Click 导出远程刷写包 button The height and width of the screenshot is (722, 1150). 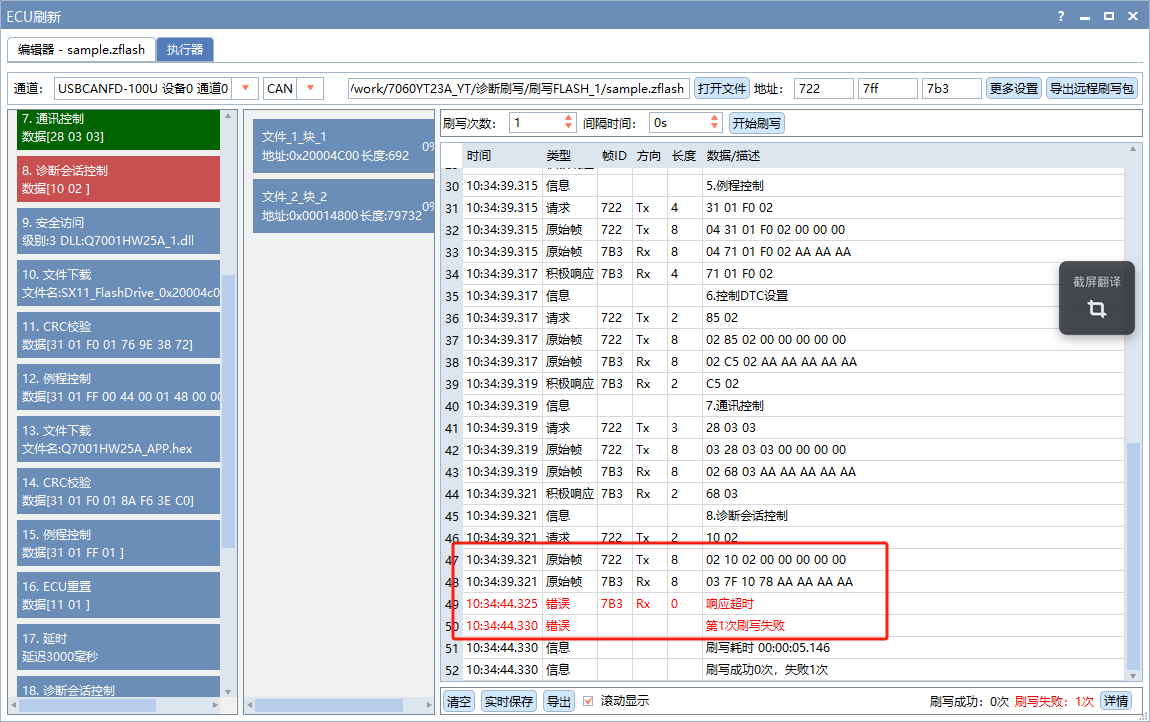click(x=1091, y=88)
